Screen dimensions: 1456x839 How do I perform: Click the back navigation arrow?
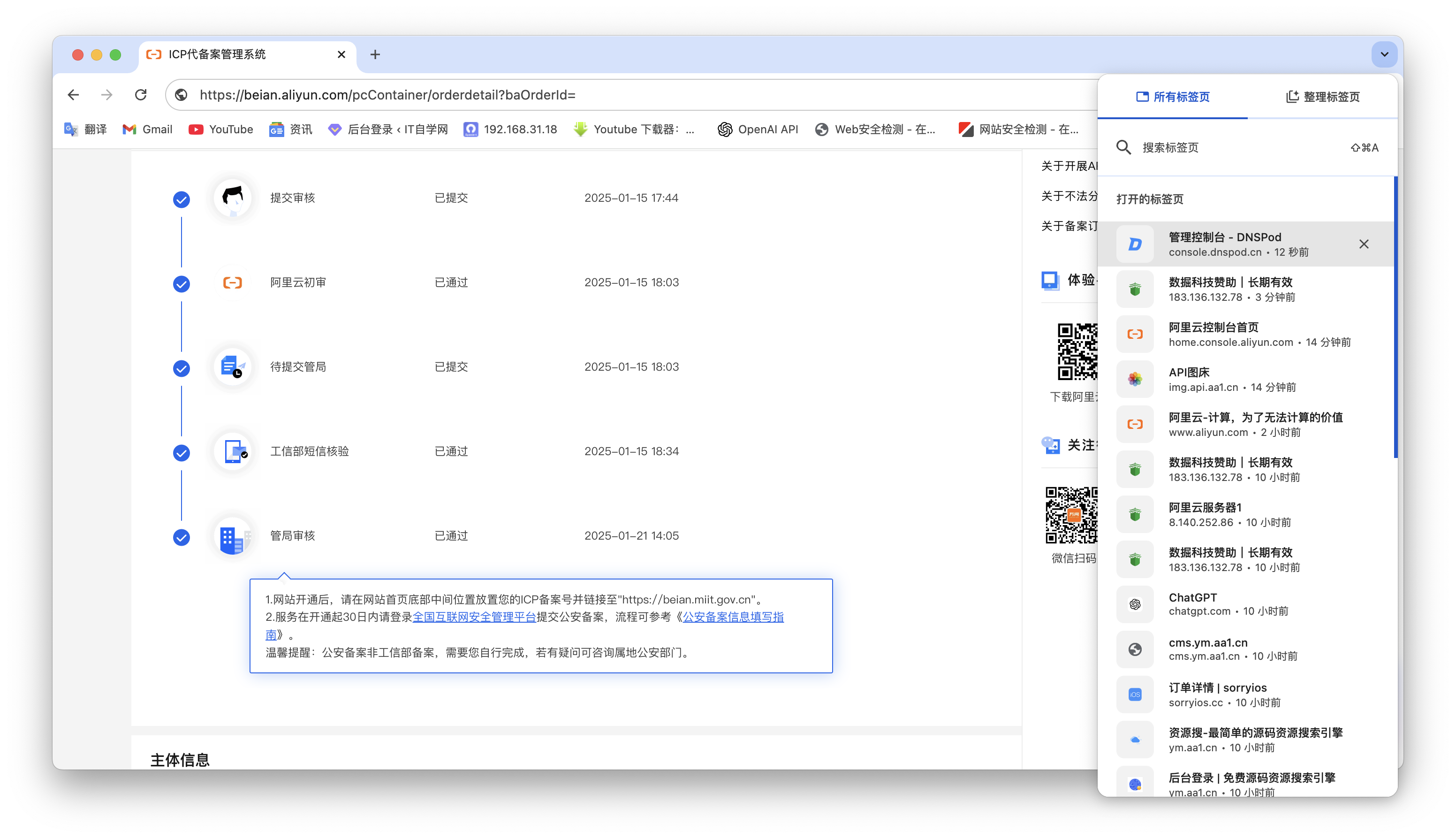point(73,94)
